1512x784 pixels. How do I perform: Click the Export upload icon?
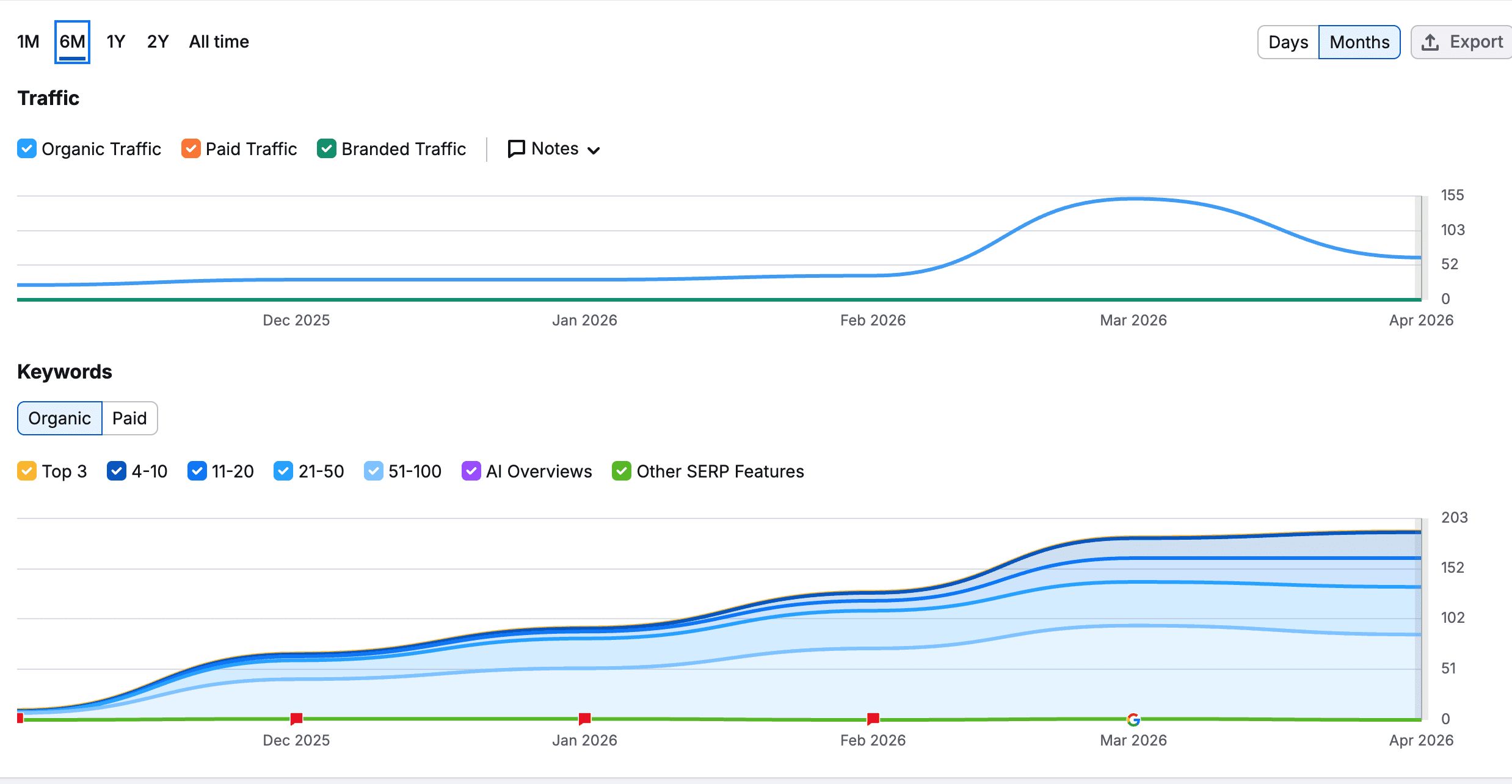pyautogui.click(x=1430, y=42)
